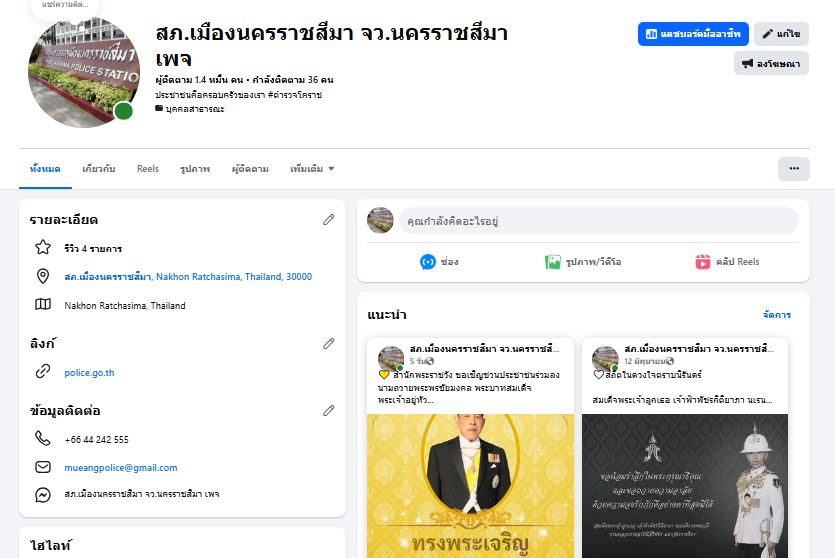835x558 pixels.
Task: Open the featured post dated 12 มิถุนายน
Action: pos(645,361)
